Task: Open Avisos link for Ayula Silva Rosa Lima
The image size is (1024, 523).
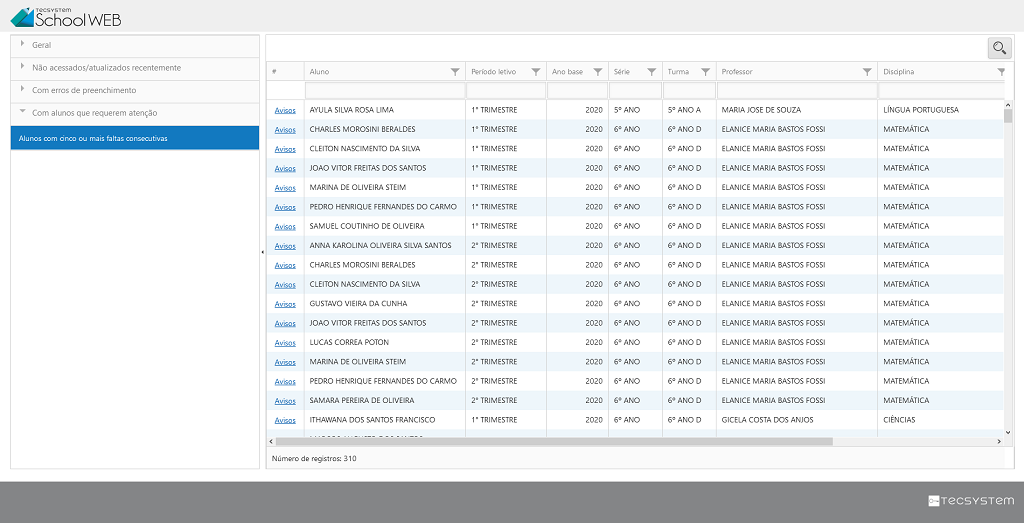Action: [x=285, y=110]
